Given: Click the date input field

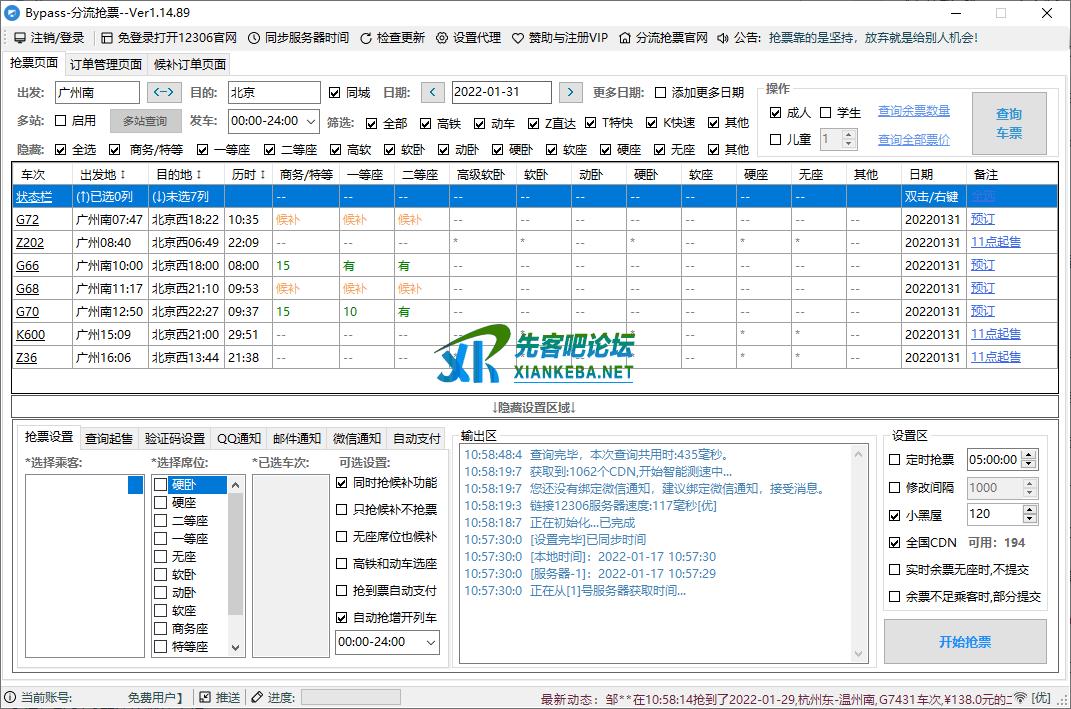Looking at the screenshot, I should pos(501,92).
